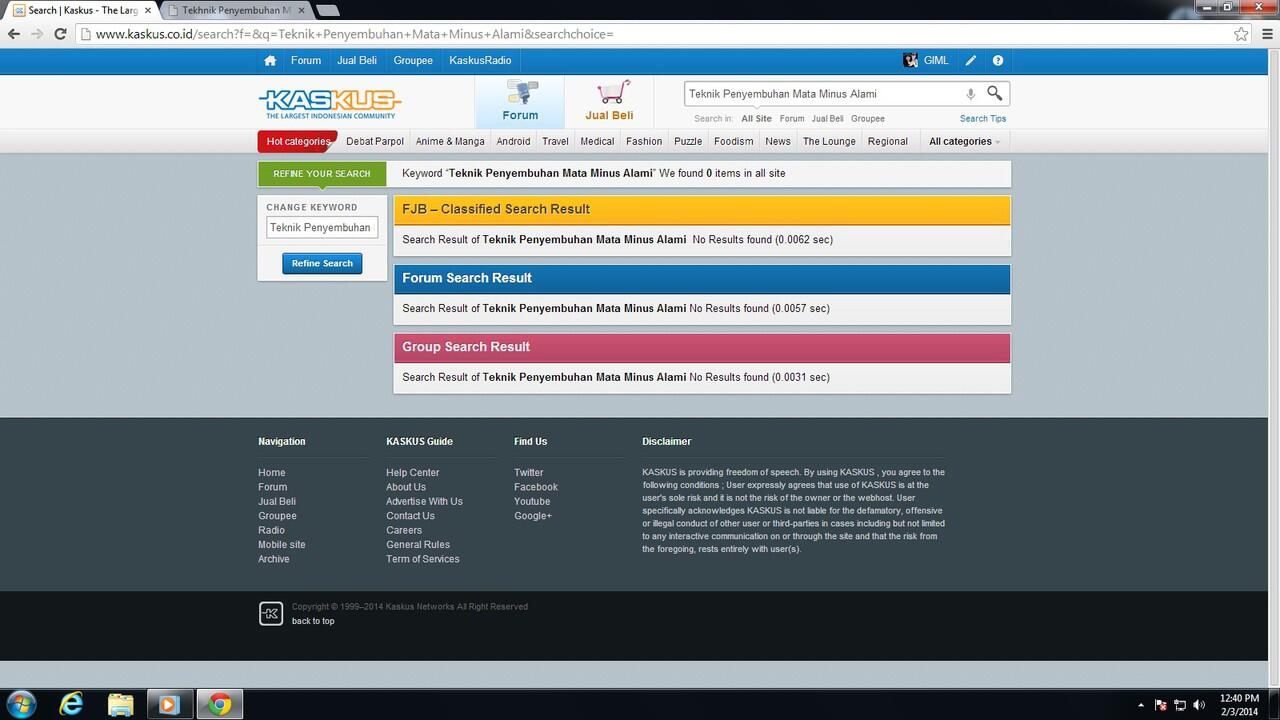Open Twitter footer link

[529, 472]
